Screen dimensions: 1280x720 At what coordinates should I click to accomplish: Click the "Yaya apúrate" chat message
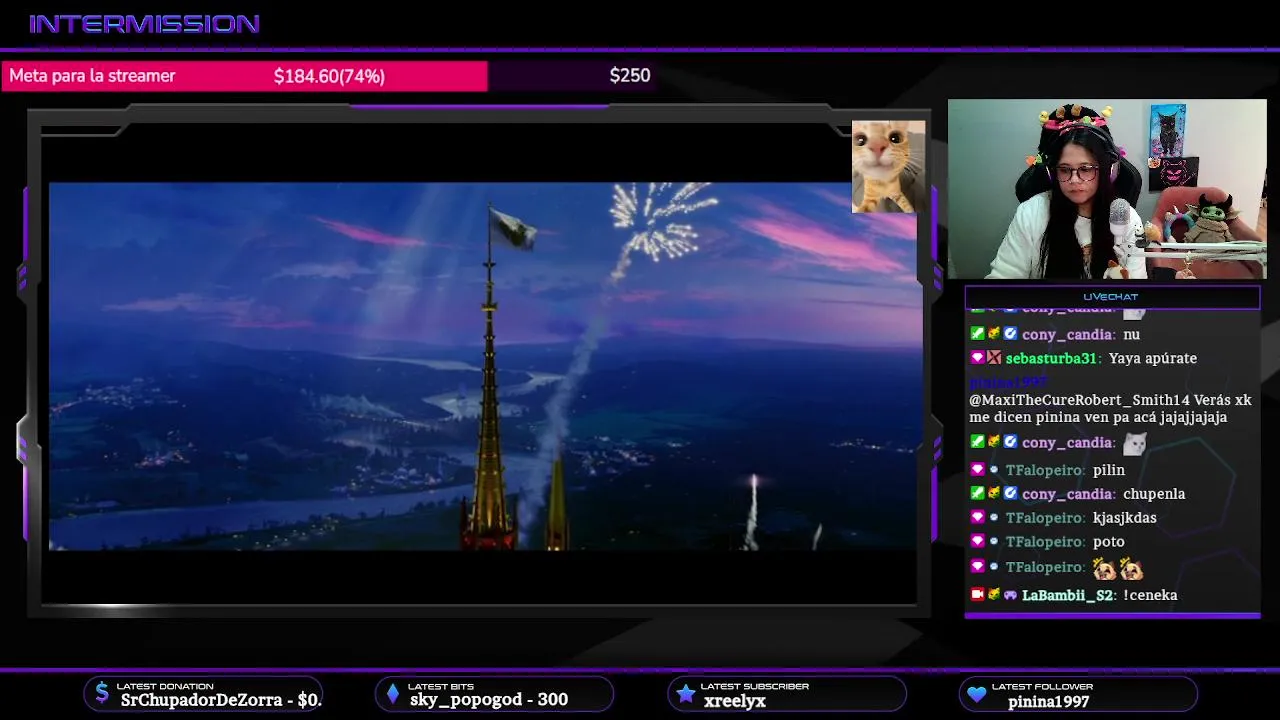pyautogui.click(x=1153, y=358)
